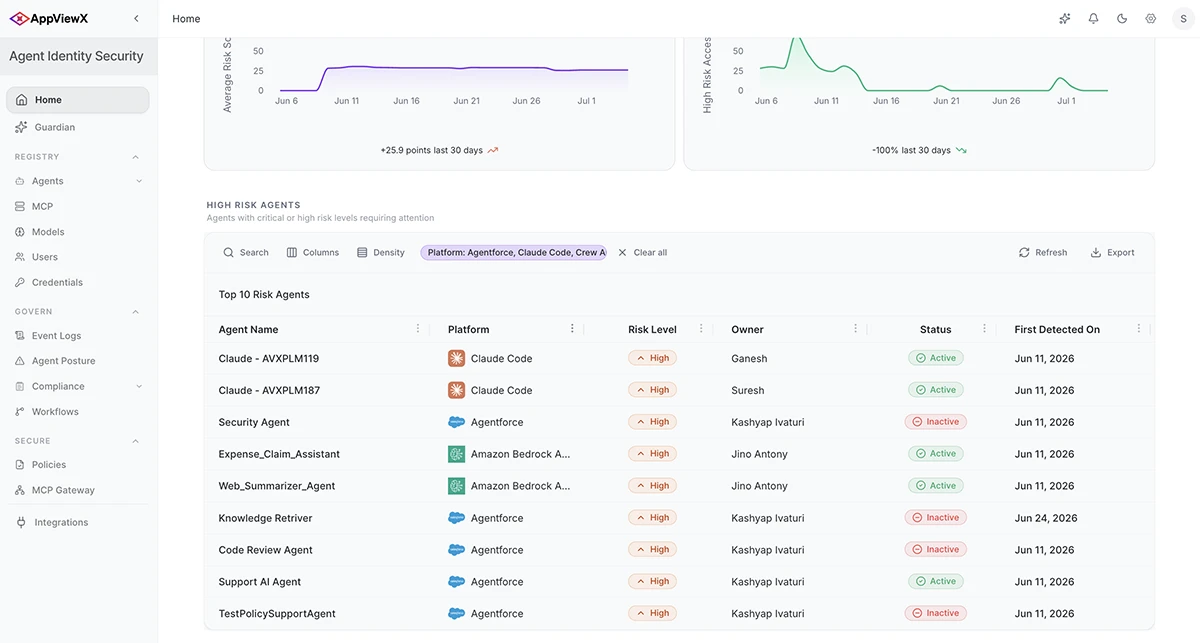Sort by Agent Name header
The image size is (1200, 643).
pos(248,330)
